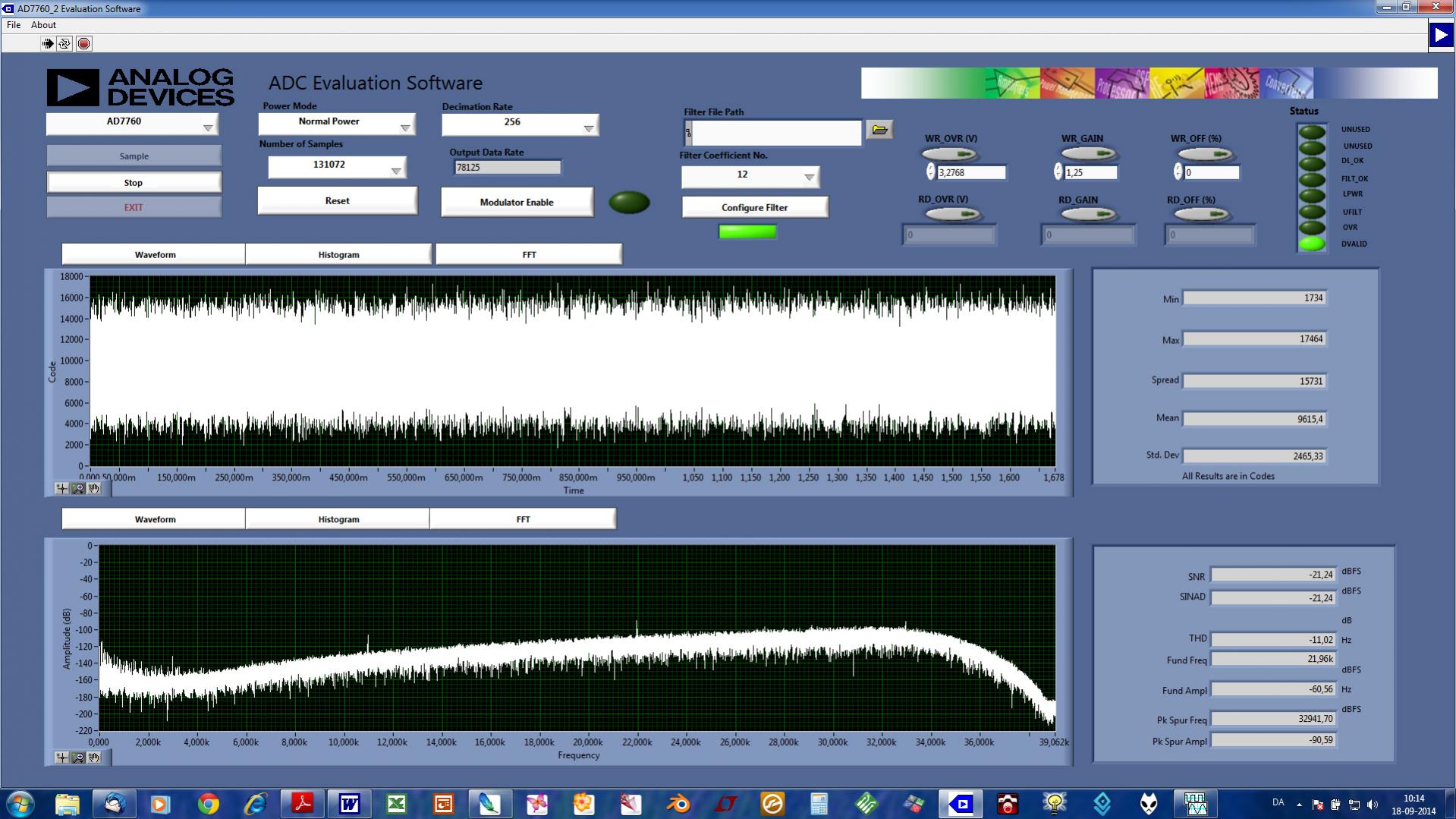The width and height of the screenshot is (1456, 819).
Task: Click the Output Data Rate field showing 78125
Action: 508,167
